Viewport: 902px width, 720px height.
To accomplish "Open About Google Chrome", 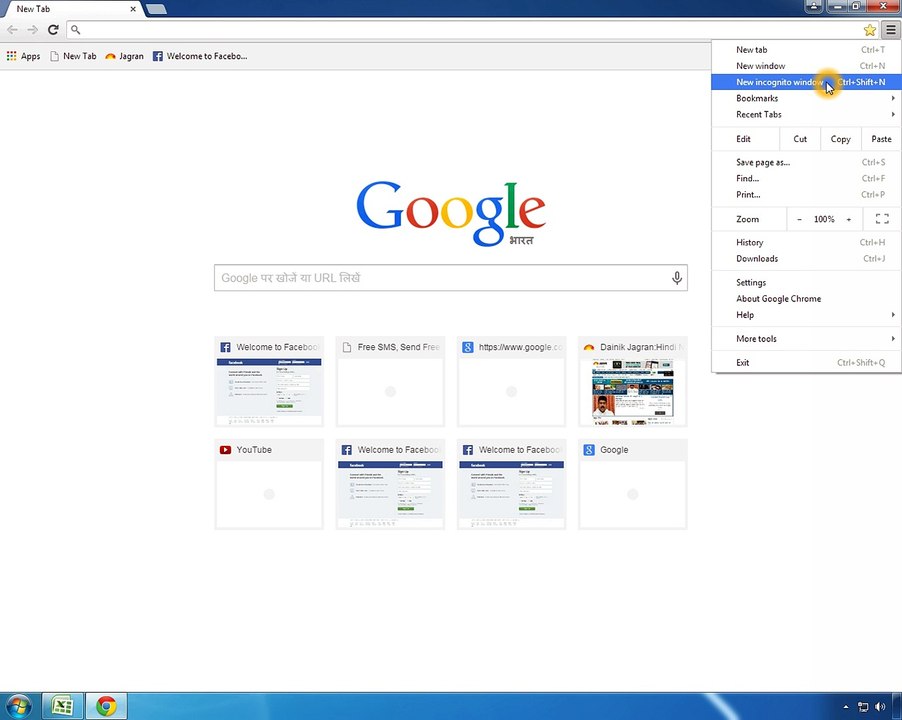I will point(806,299).
